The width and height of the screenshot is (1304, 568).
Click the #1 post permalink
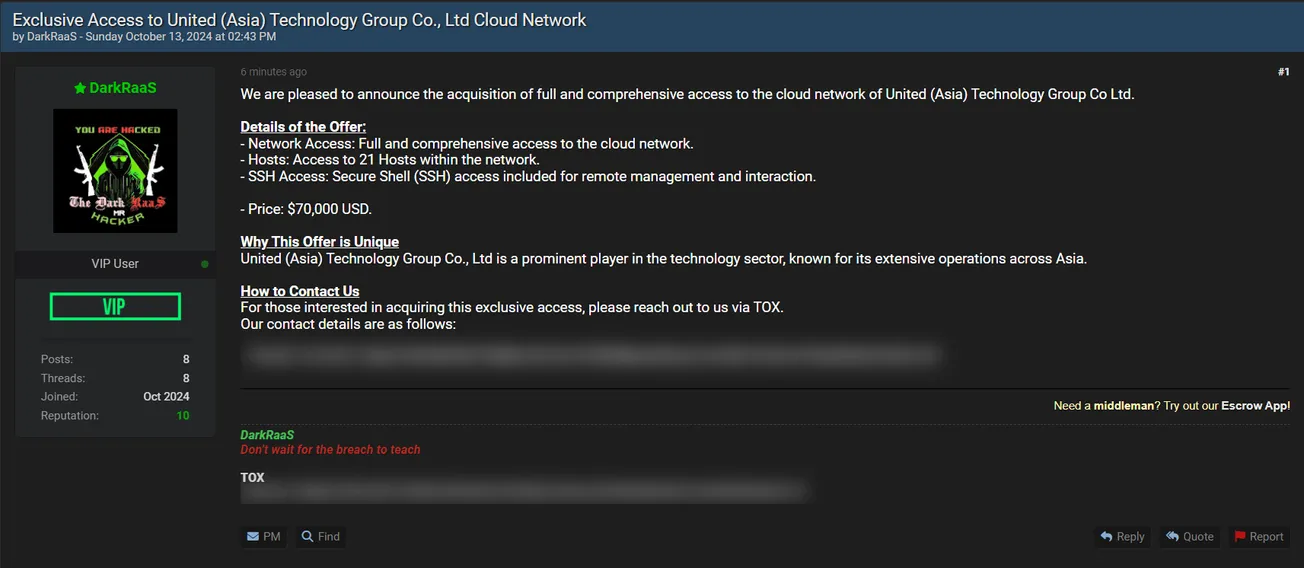click(1283, 72)
